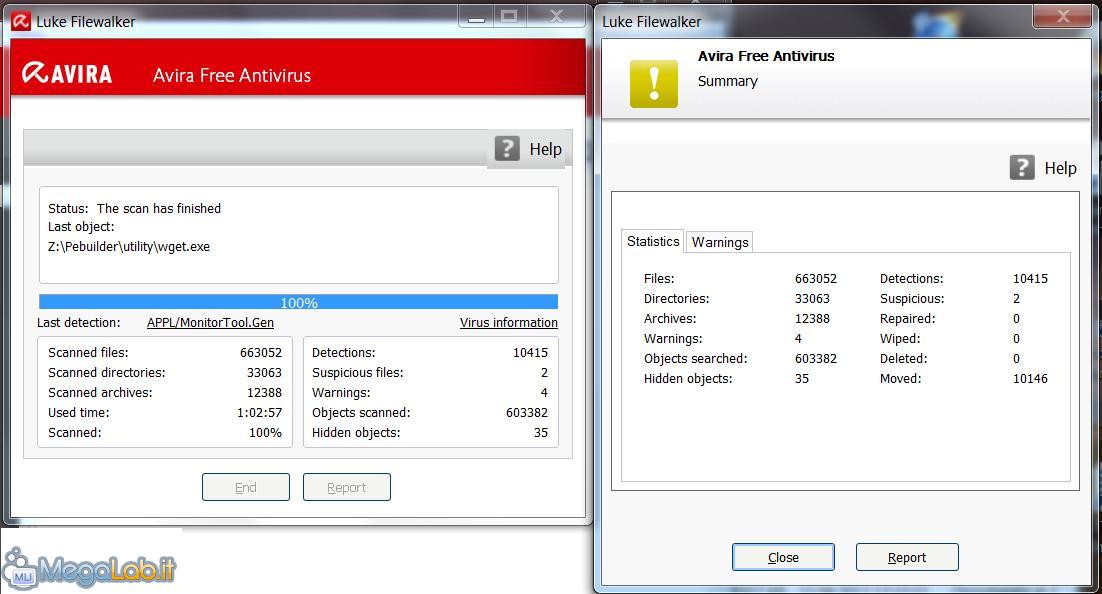Click the Detections value 10415 in scan window

[530, 353]
